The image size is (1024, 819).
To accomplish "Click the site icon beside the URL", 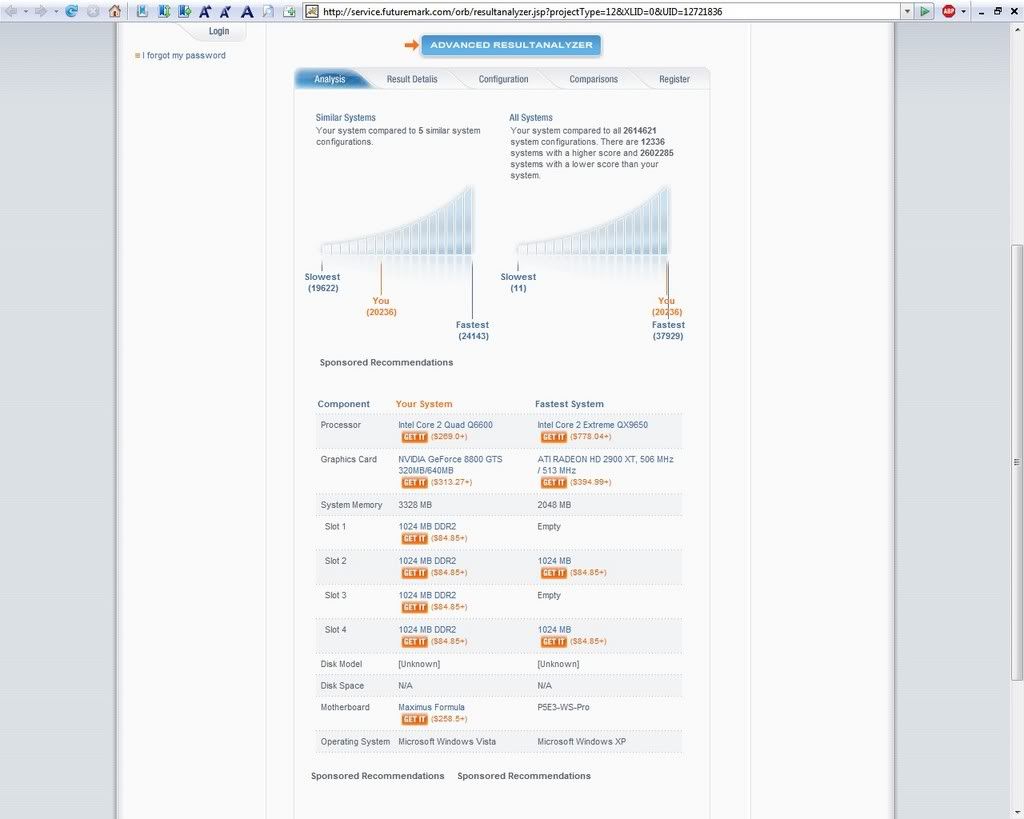I will click(x=312, y=11).
